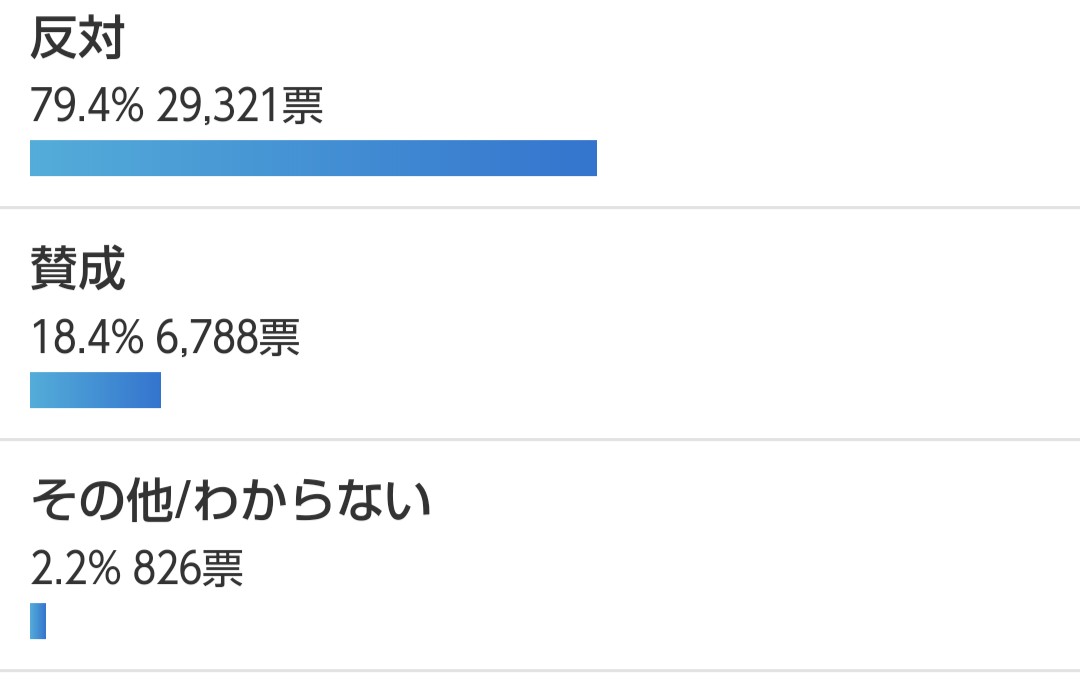Viewport: 1080px width, 696px height.
Task: Click the 2.2% percentage figure
Action: click(x=75, y=569)
